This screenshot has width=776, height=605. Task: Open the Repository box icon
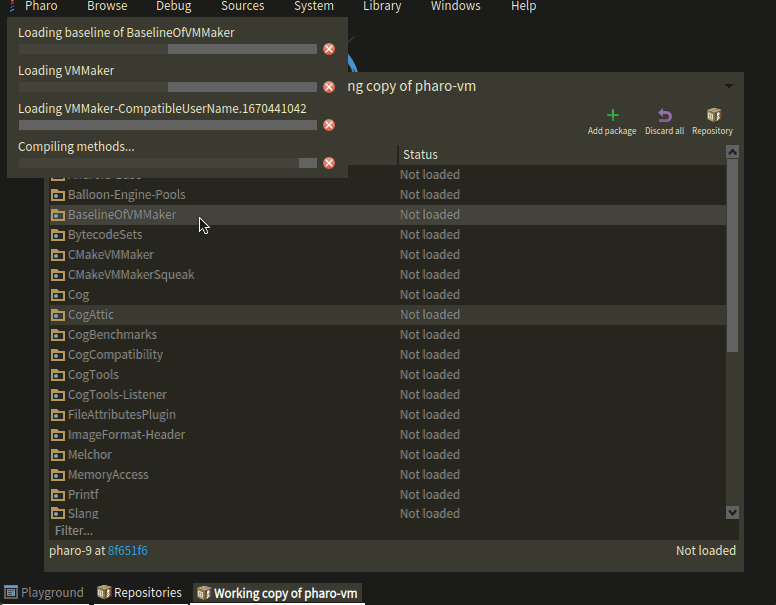(713, 115)
